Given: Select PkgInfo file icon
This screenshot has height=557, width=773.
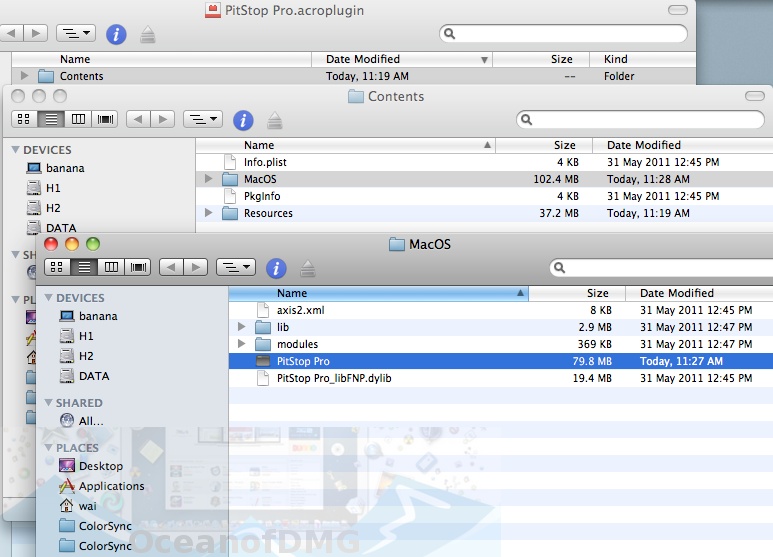Looking at the screenshot, I should pyautogui.click(x=230, y=196).
